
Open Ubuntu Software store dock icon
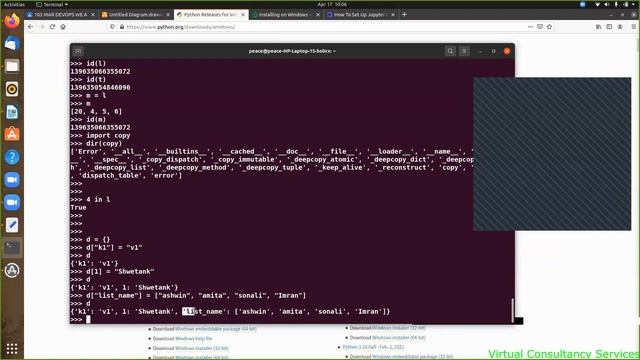click(x=12, y=134)
